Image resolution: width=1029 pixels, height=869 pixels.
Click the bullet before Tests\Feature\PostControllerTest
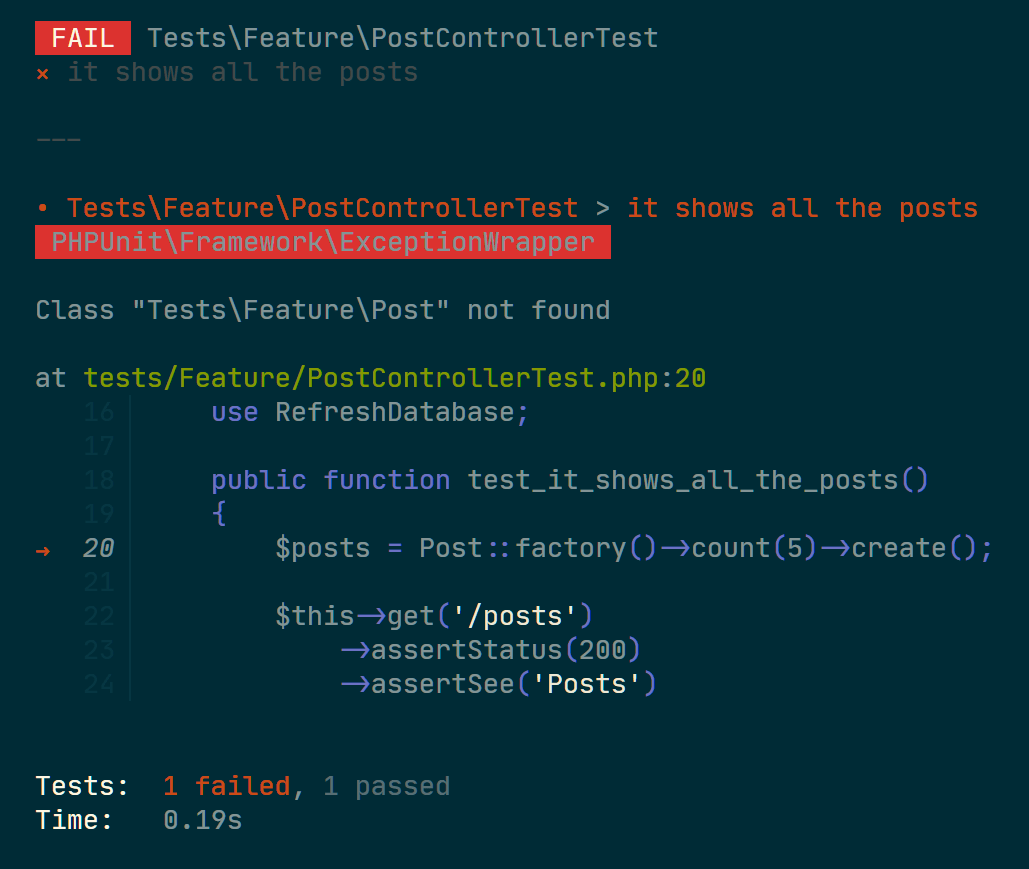click(43, 209)
